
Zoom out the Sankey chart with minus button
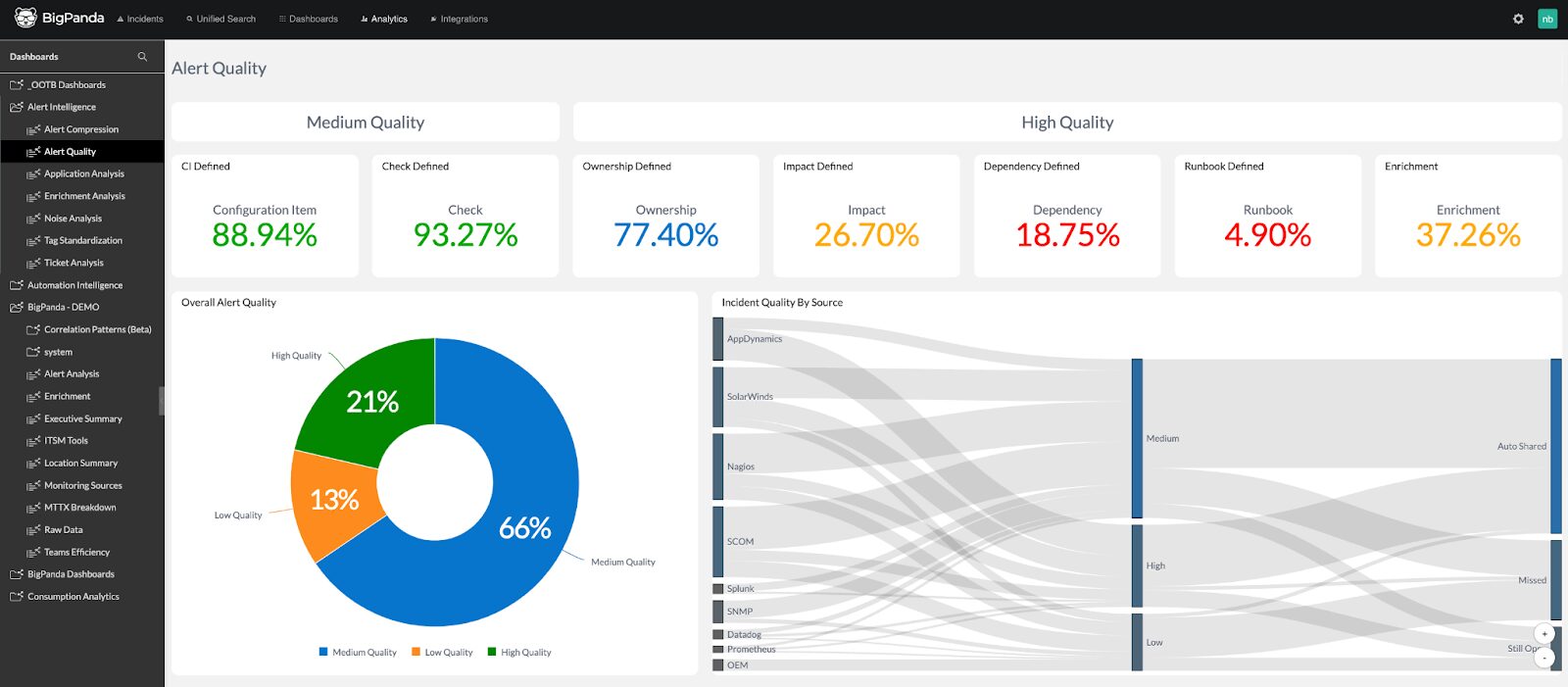tap(1544, 658)
